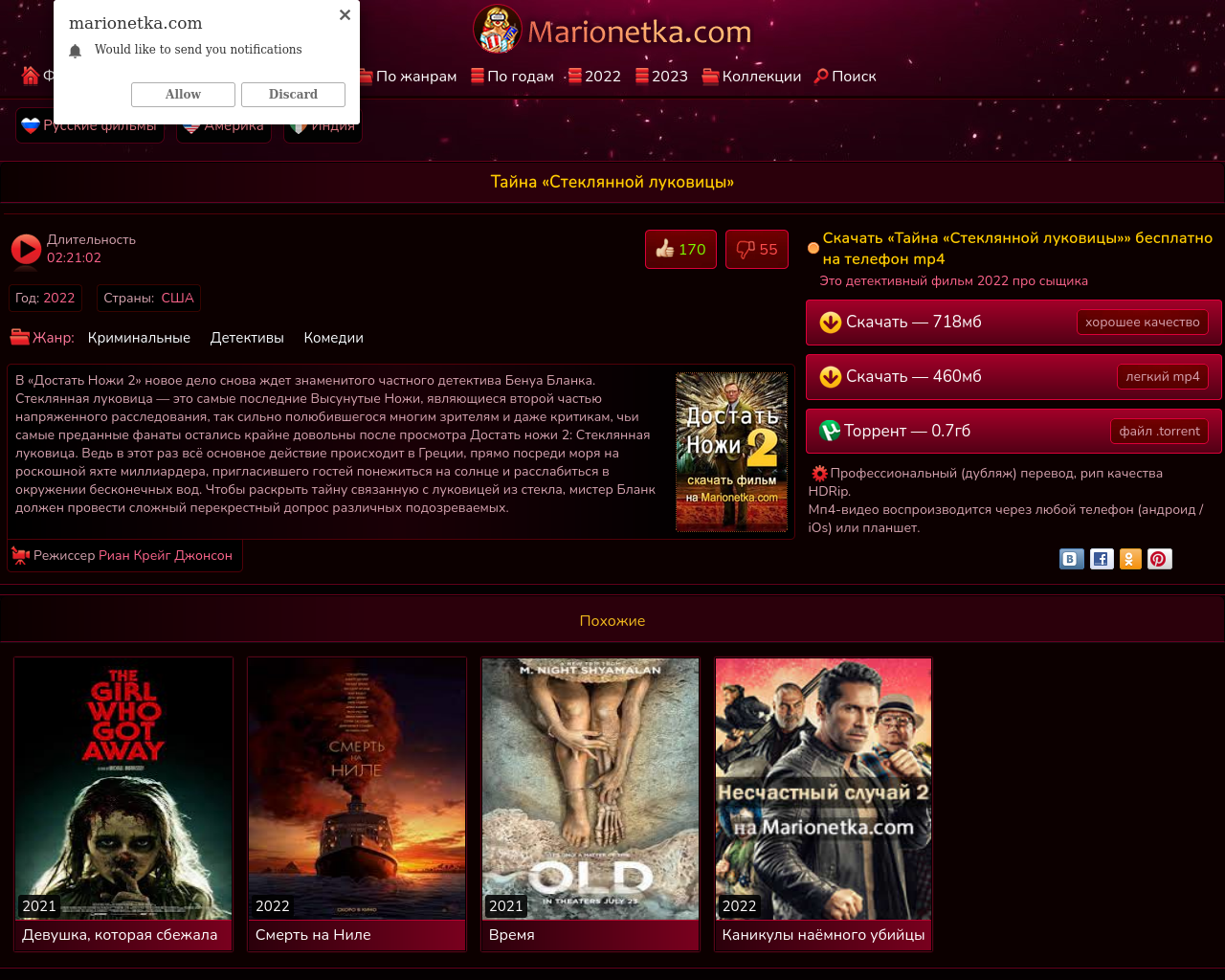Click the download arrow icon for 718мб
Screen dimensions: 1225x980
(x=830, y=323)
